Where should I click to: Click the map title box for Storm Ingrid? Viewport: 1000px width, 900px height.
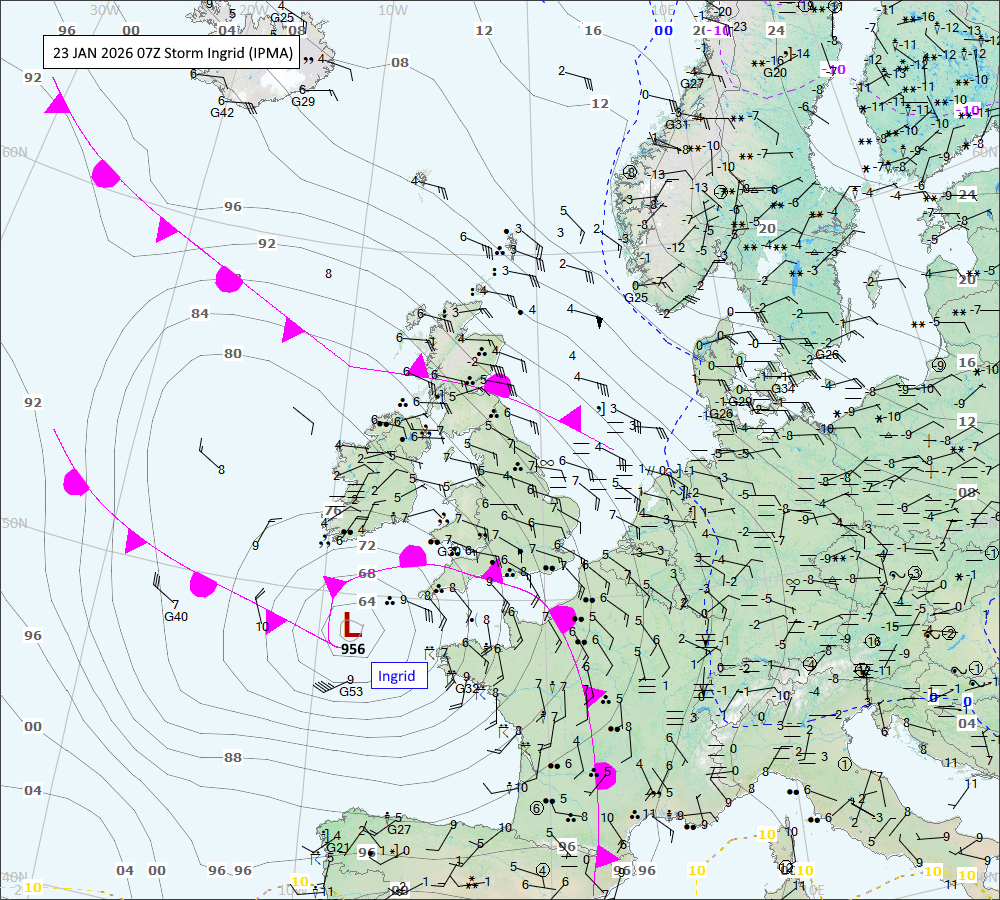[x=170, y=53]
